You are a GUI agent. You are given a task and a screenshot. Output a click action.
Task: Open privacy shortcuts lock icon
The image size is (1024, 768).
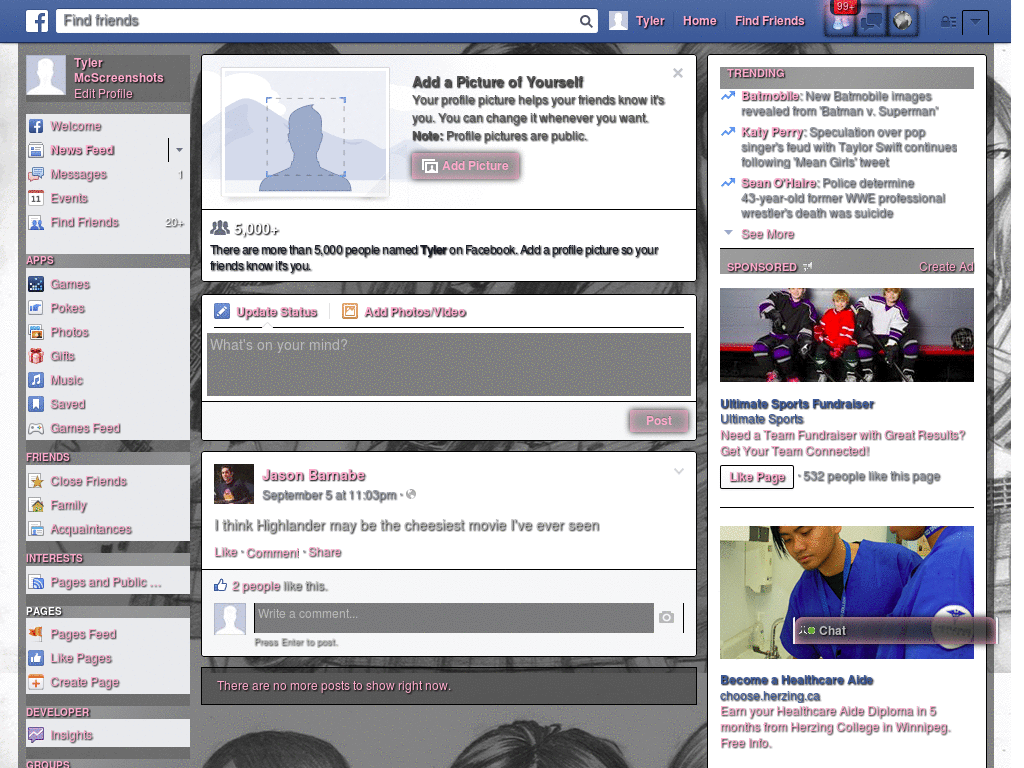[948, 22]
